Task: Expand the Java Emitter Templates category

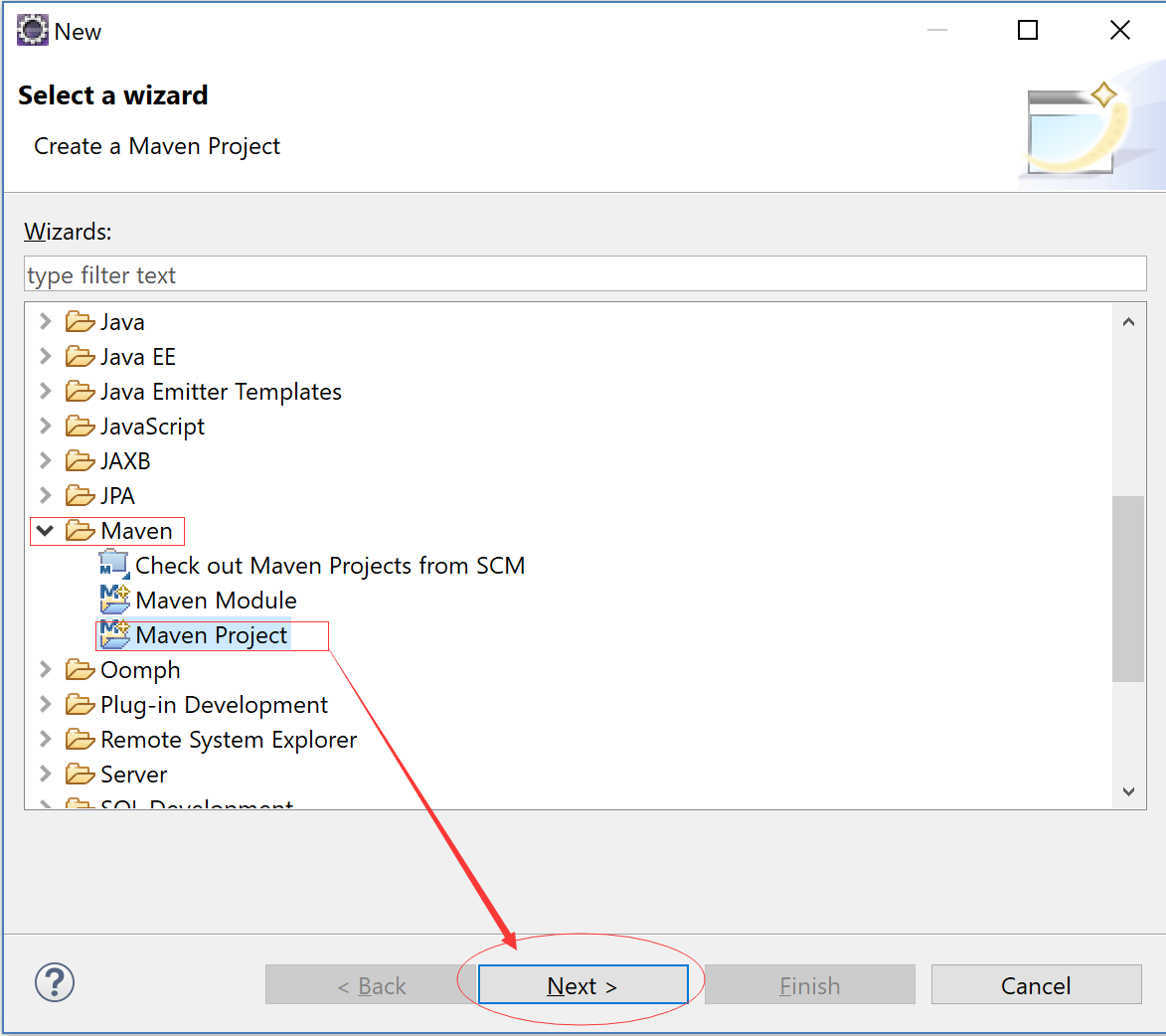Action: coord(46,391)
